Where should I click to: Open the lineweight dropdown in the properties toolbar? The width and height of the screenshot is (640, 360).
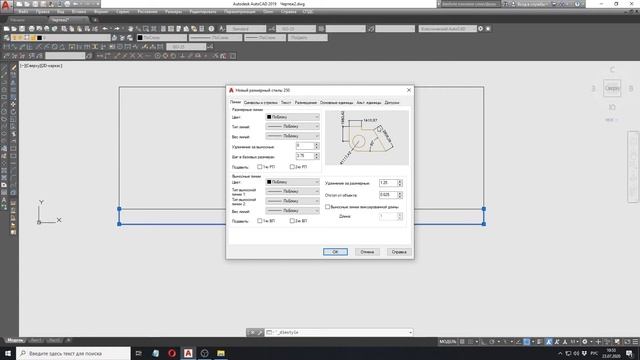pyautogui.click(x=265, y=38)
